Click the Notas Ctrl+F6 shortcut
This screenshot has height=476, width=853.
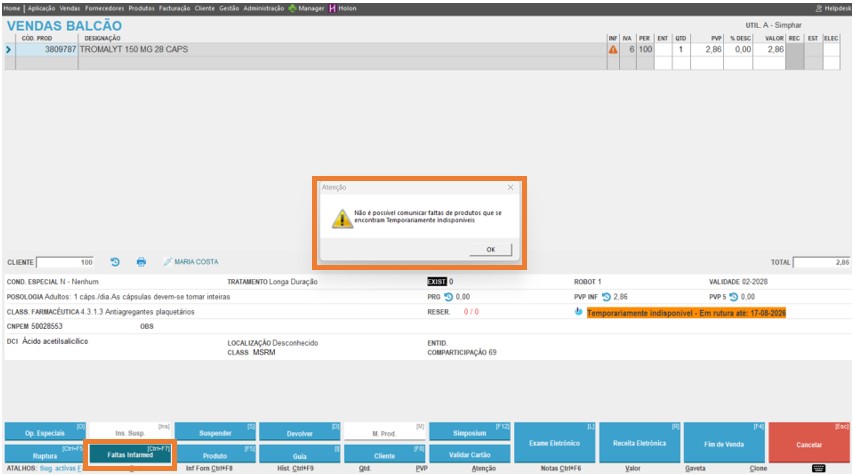click(x=560, y=468)
